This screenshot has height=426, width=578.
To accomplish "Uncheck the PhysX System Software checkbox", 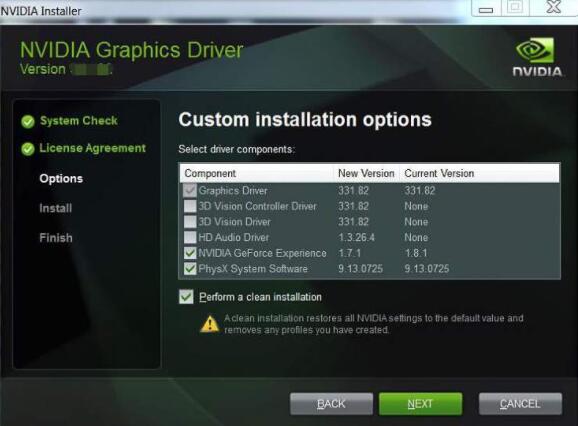I will [190, 268].
